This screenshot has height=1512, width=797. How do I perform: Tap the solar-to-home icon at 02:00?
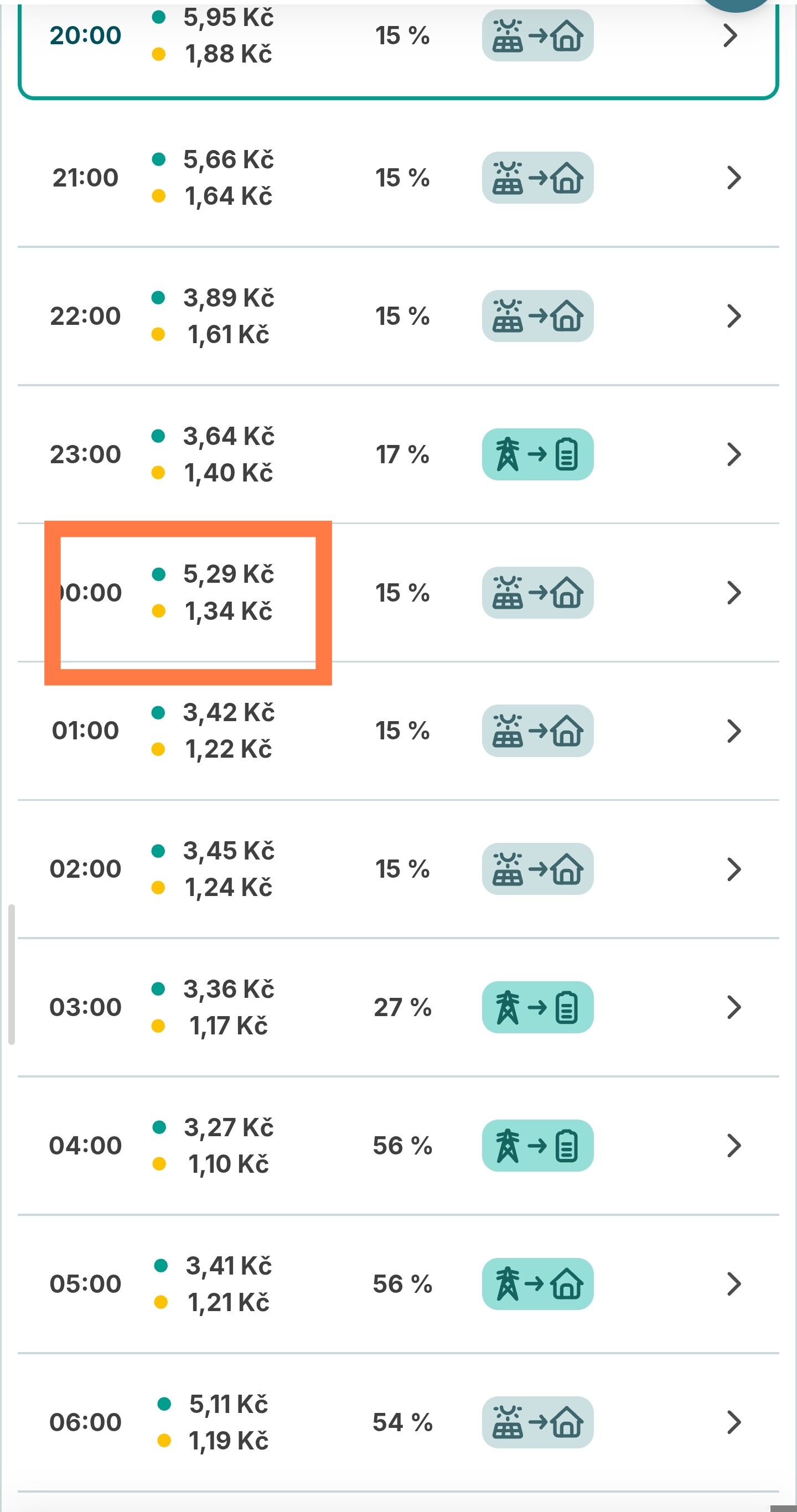pos(537,869)
